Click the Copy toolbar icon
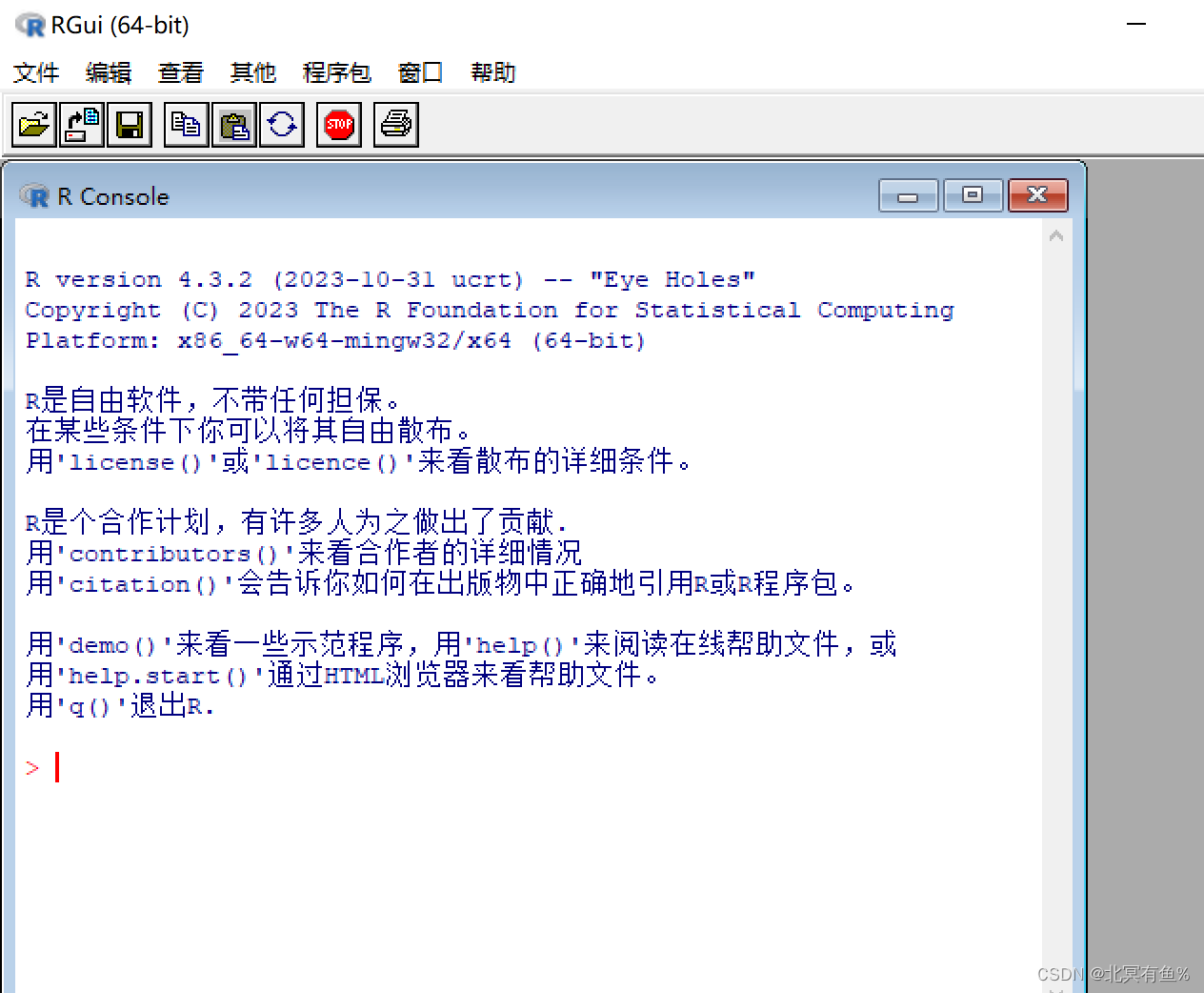Screen dimensions: 1204x993 tap(187, 125)
